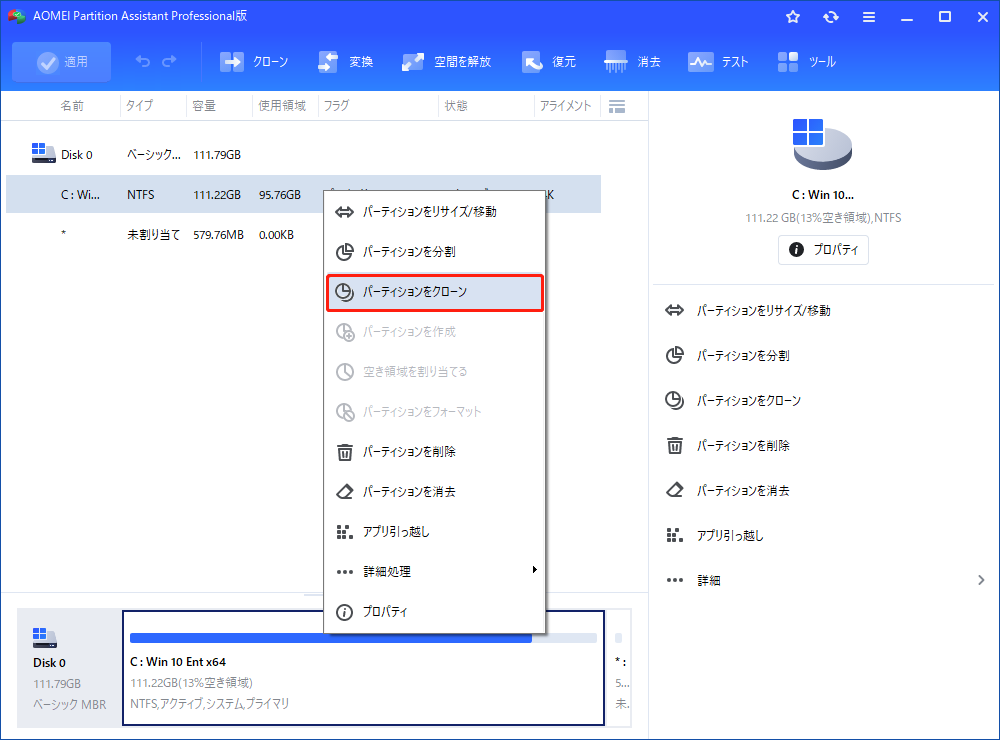This screenshot has width=1000, height=740.
Task: Undo the last operation with the undo arrow
Action: [x=143, y=61]
